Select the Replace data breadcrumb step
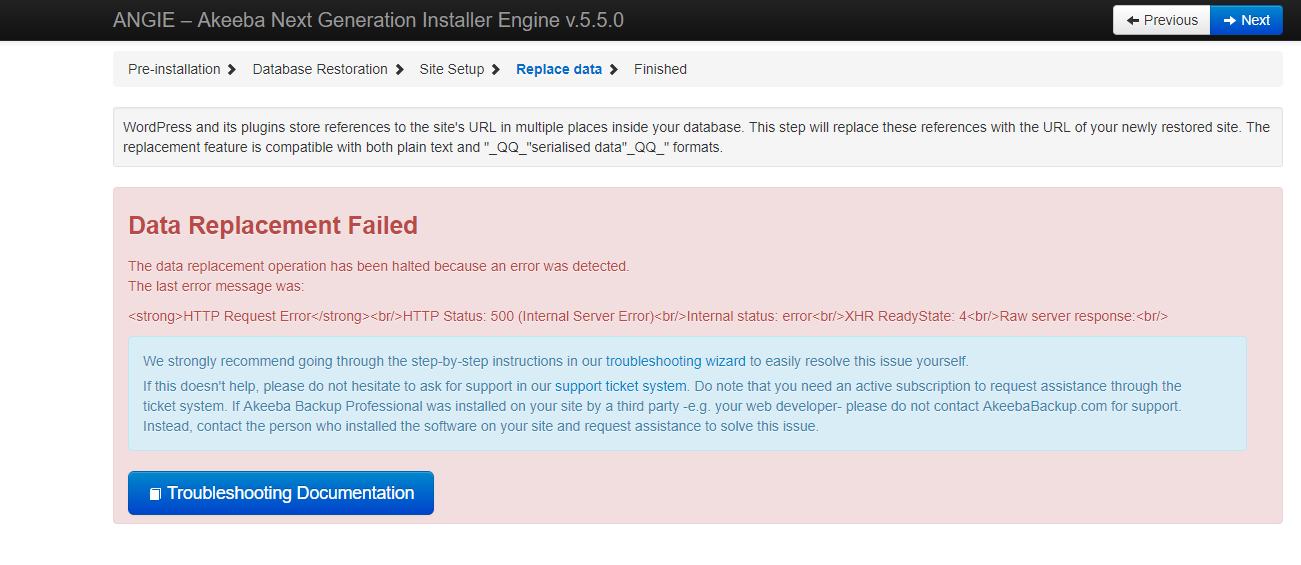The width and height of the screenshot is (1301, 565). tap(559, 69)
